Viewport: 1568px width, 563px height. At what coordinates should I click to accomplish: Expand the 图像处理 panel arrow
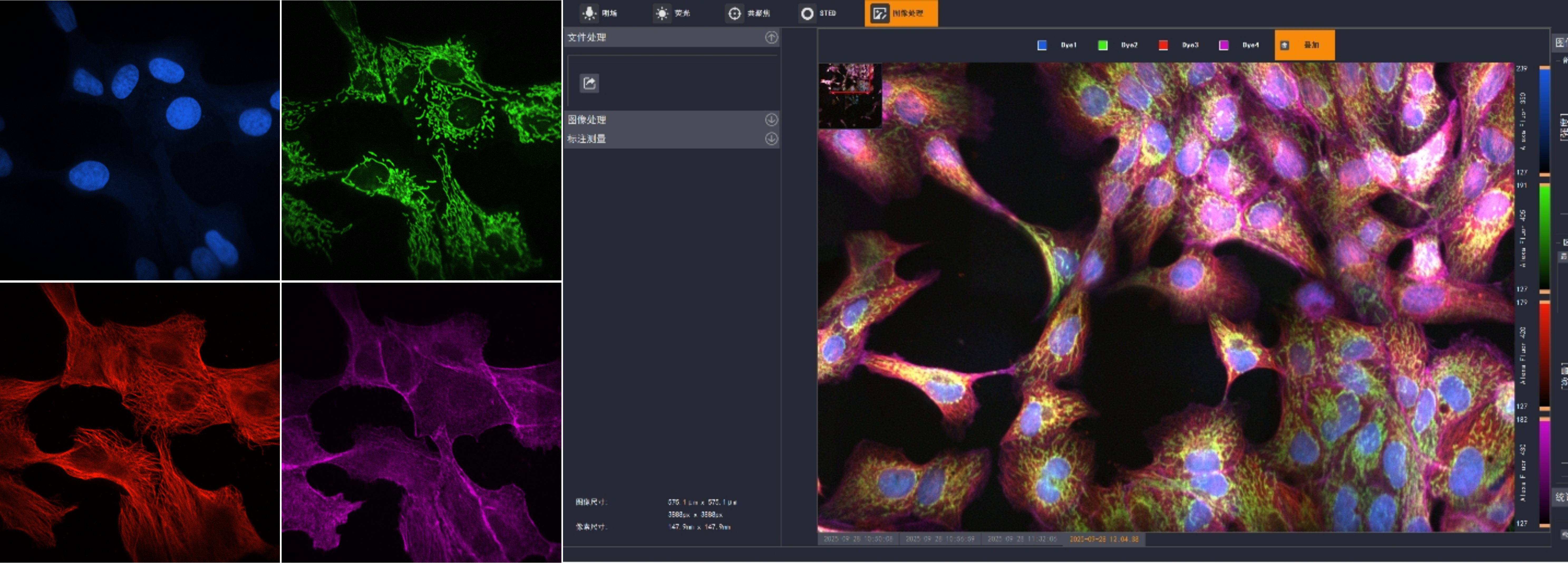[771, 119]
